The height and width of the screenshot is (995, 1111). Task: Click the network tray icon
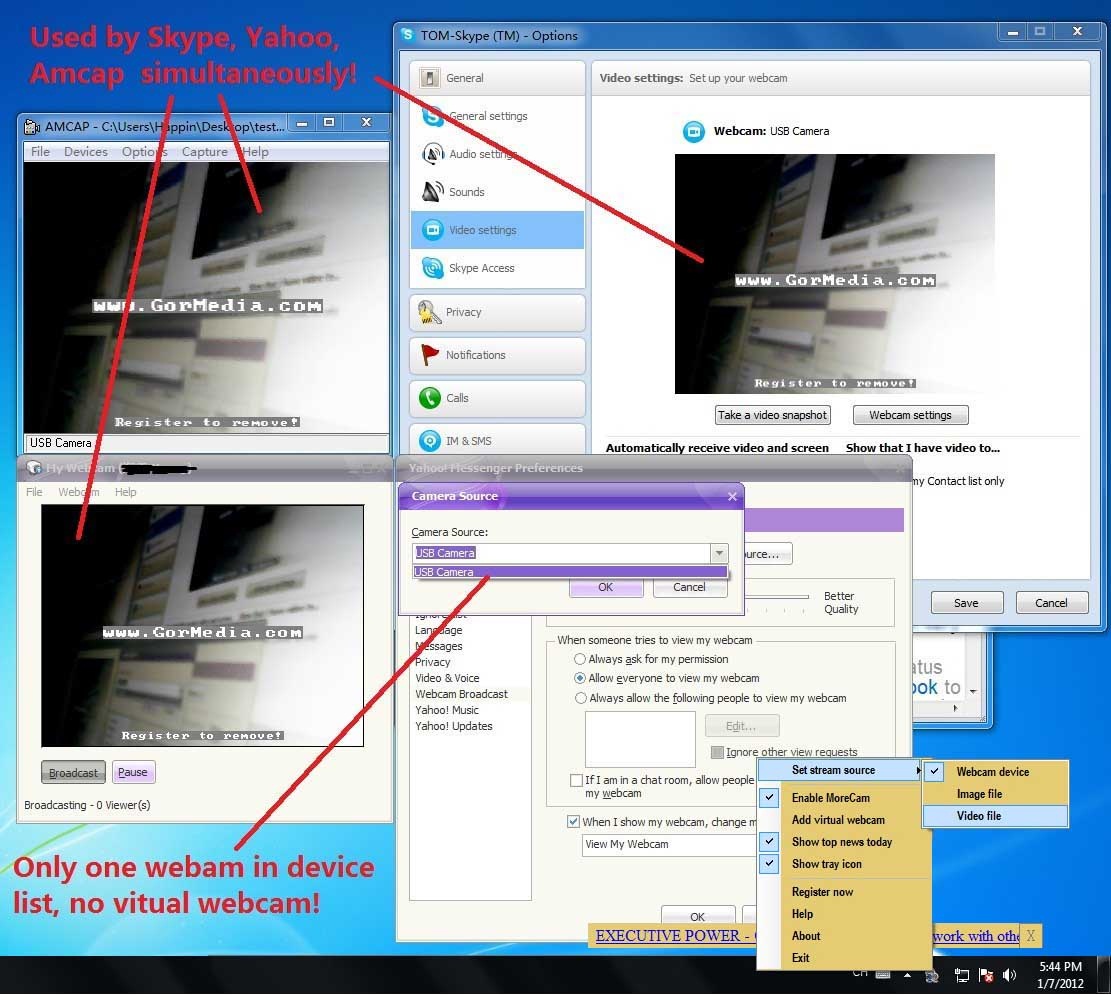pos(961,975)
